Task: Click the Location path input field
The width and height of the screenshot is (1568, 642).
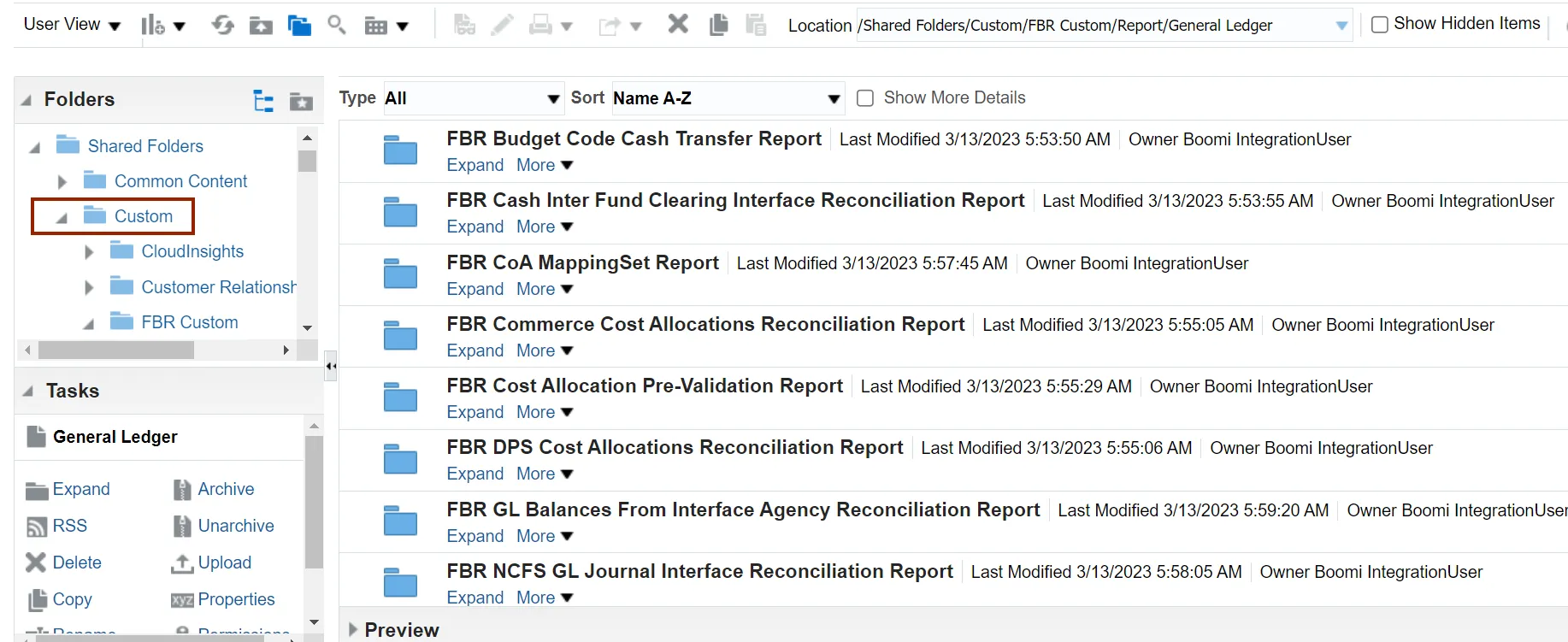Action: click(x=1093, y=26)
